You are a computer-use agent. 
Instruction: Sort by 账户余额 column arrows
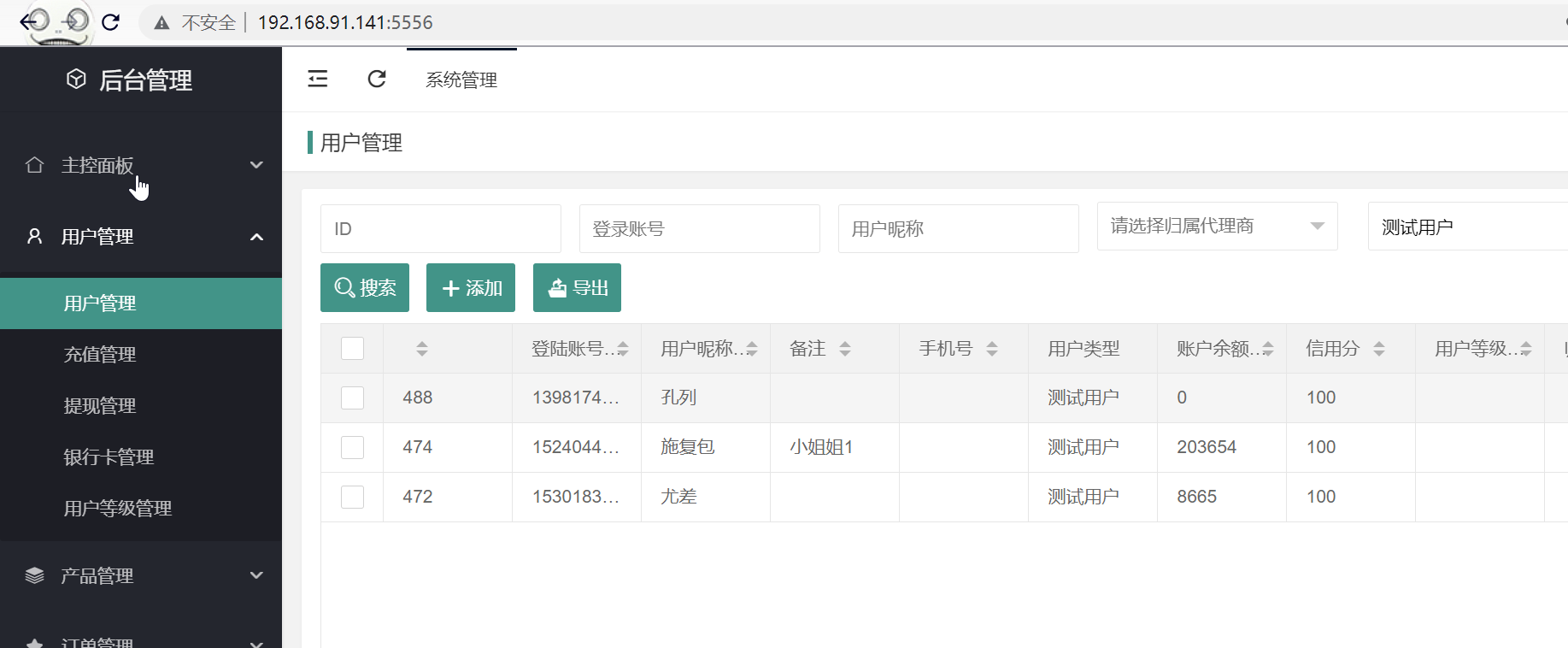tap(1268, 349)
